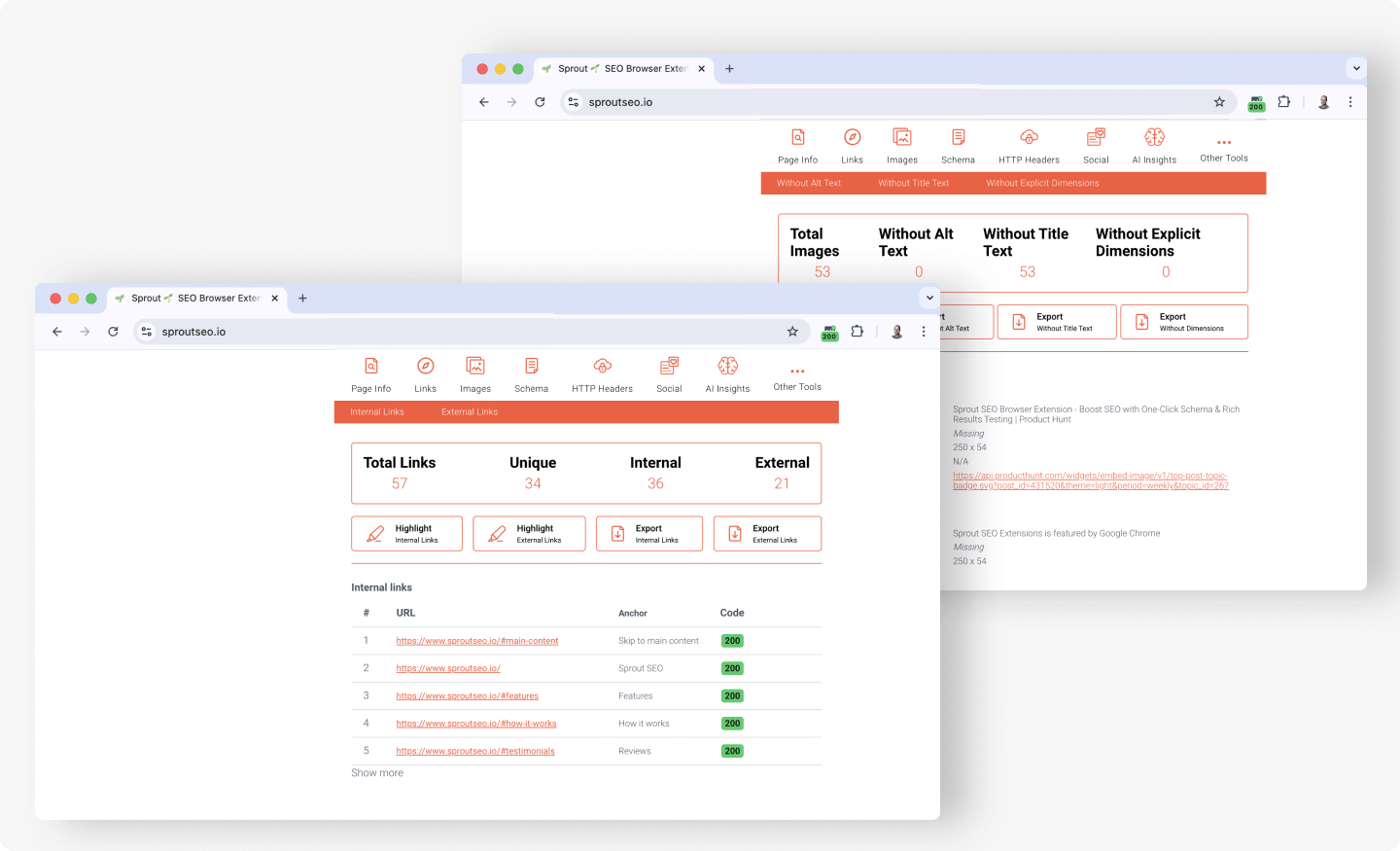The image size is (1400, 851).
Task: Click 'Skip to main content' anchor text
Action: point(658,641)
